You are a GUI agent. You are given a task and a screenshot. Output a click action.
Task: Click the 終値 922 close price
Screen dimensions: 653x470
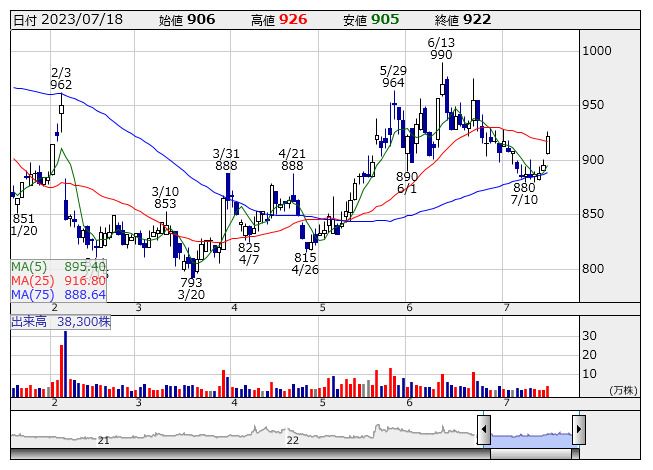pyautogui.click(x=463, y=20)
